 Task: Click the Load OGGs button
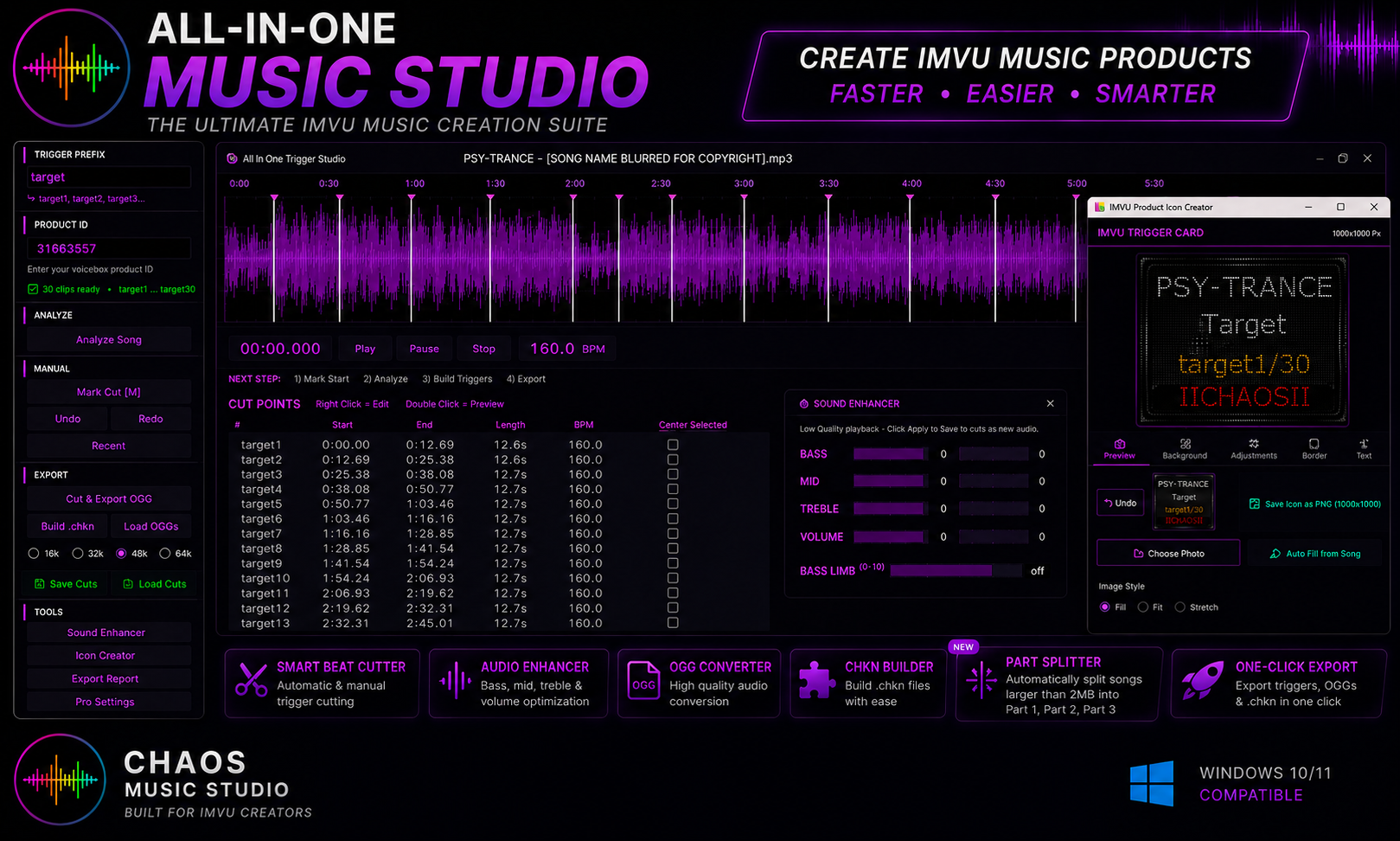point(150,526)
